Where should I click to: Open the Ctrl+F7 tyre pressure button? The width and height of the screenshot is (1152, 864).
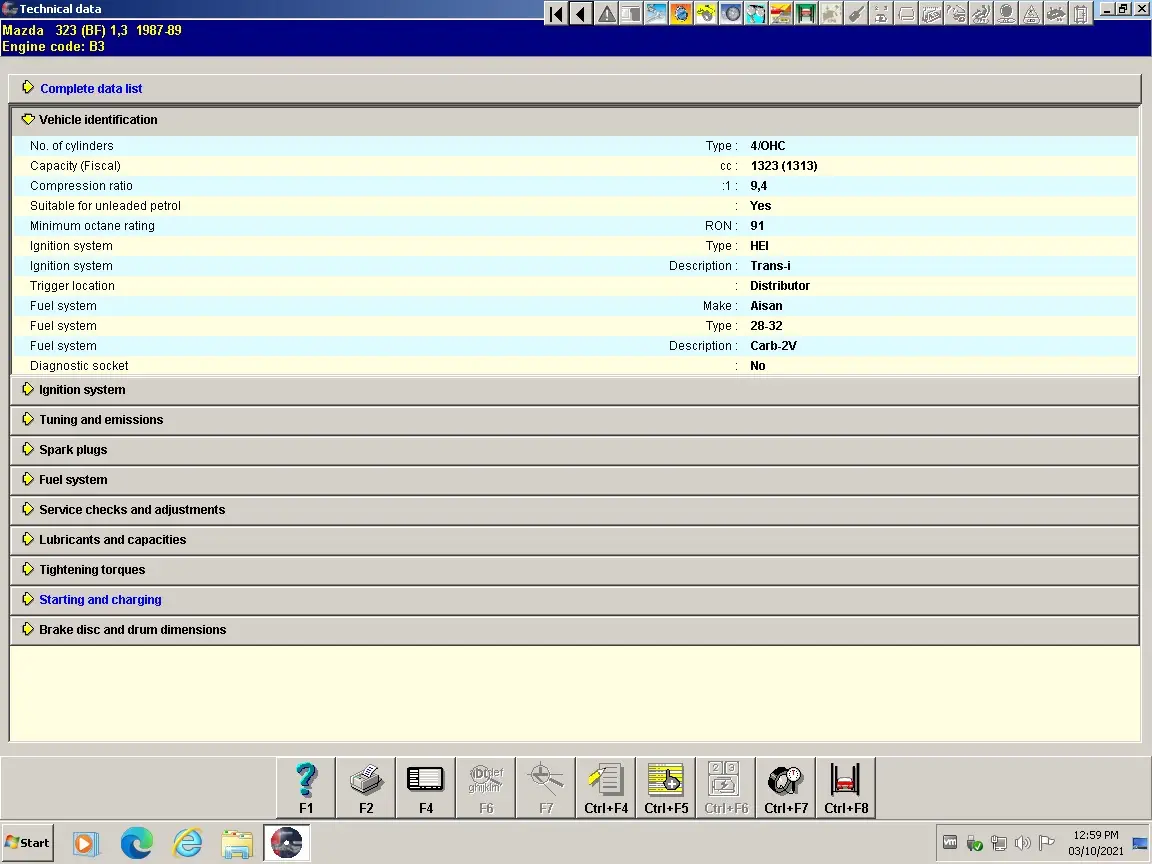click(x=786, y=788)
